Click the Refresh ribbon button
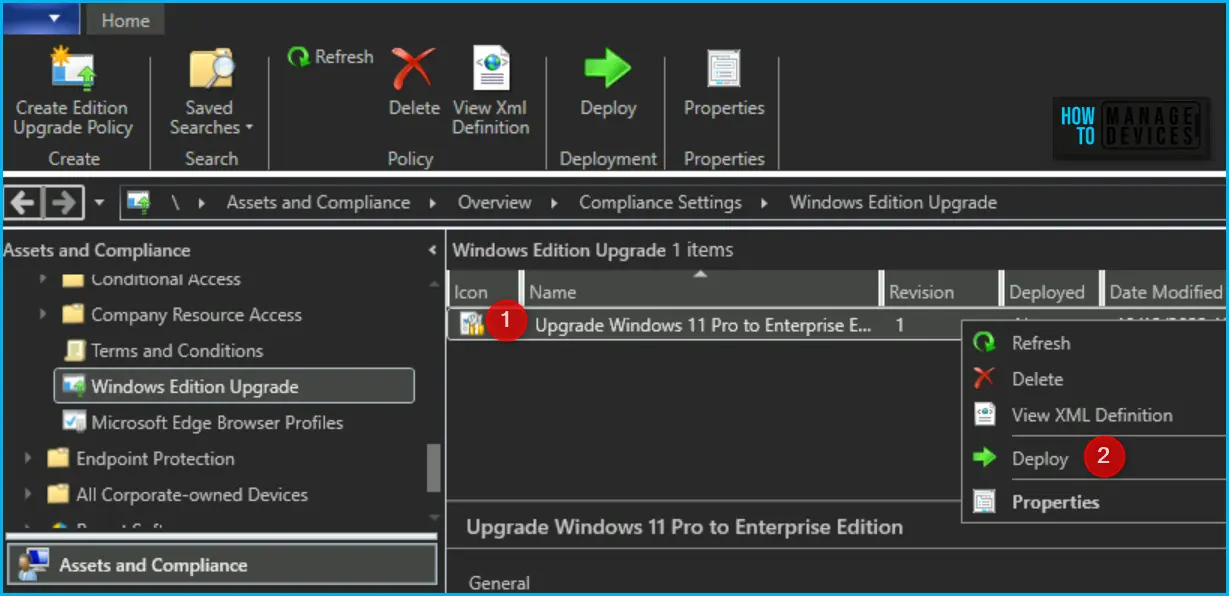Screen dimensions: 1229x596 coord(330,57)
